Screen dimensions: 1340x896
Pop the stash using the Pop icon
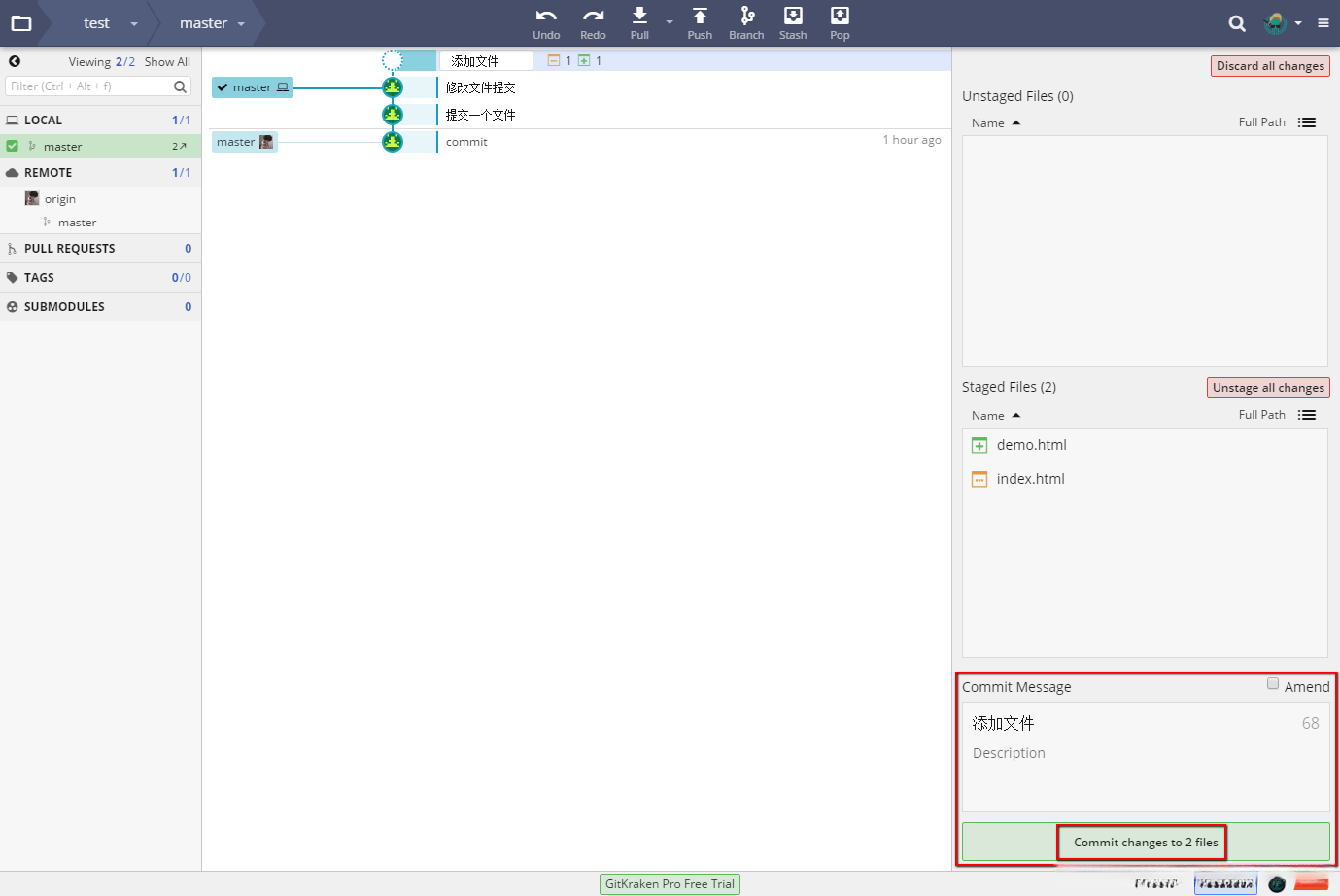click(840, 16)
